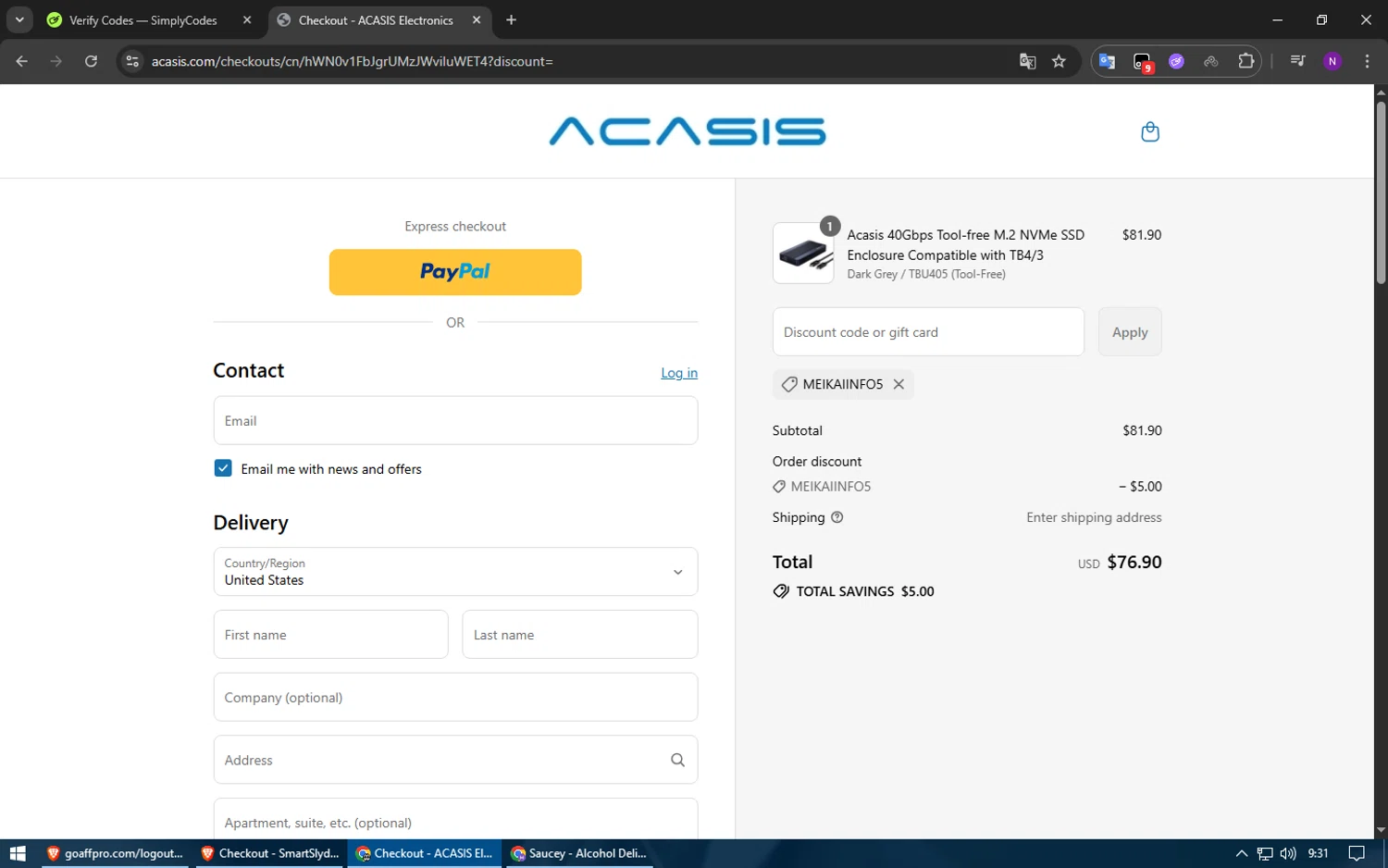Open the profile avatar N
Image resolution: width=1388 pixels, height=868 pixels.
[x=1332, y=61]
